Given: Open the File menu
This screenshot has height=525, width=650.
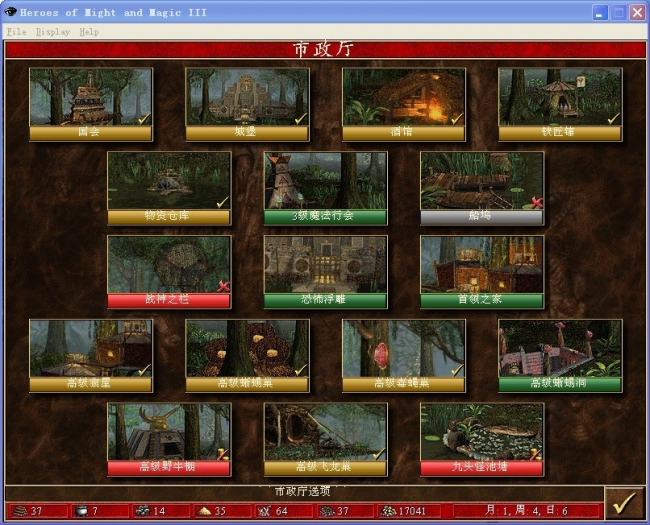Looking at the screenshot, I should (x=17, y=32).
